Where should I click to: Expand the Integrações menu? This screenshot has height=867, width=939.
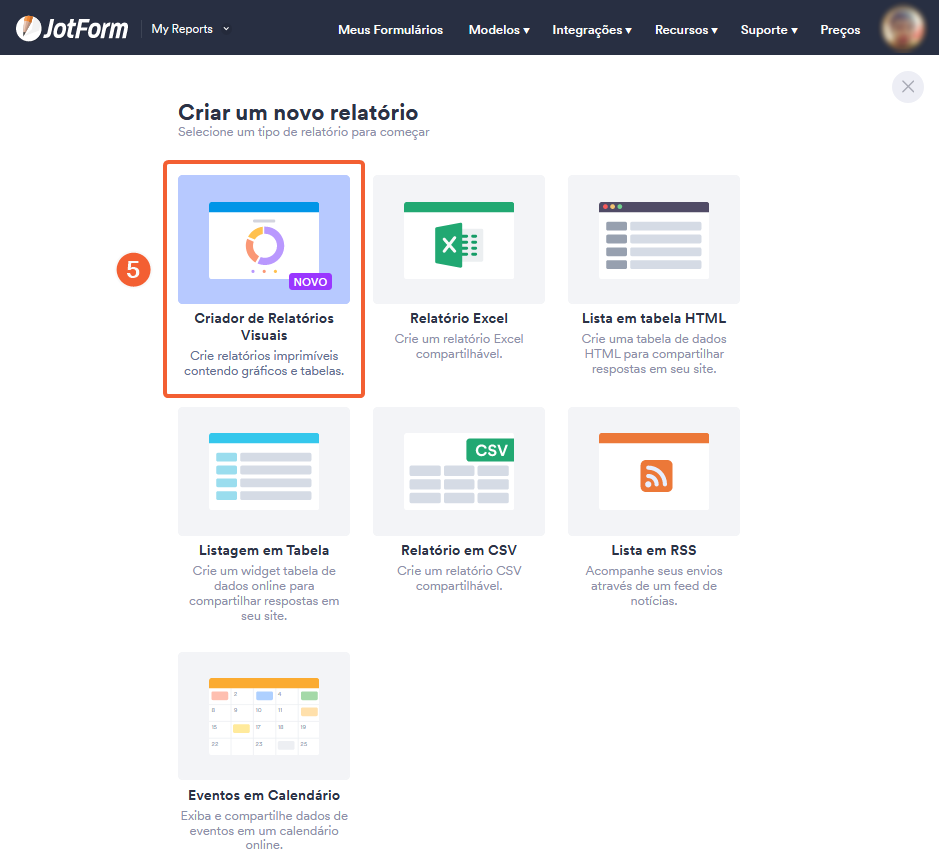click(592, 29)
